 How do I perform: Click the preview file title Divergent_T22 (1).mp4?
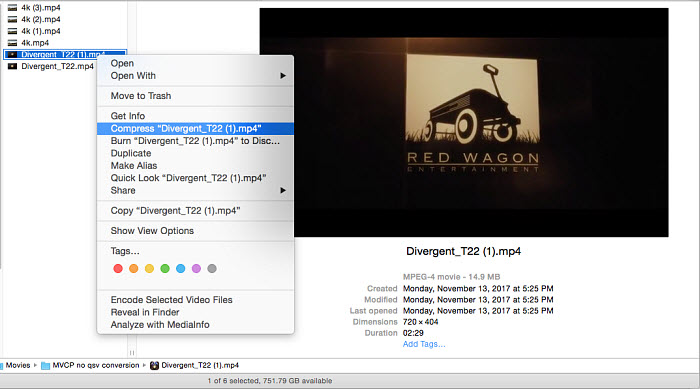pos(463,251)
